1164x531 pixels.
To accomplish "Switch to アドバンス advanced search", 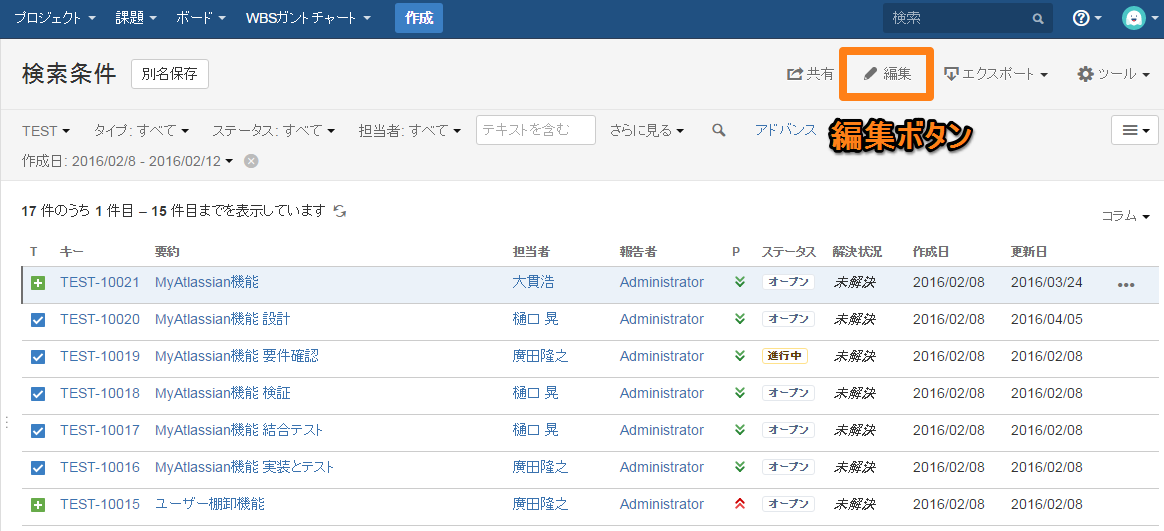I will click(785, 130).
